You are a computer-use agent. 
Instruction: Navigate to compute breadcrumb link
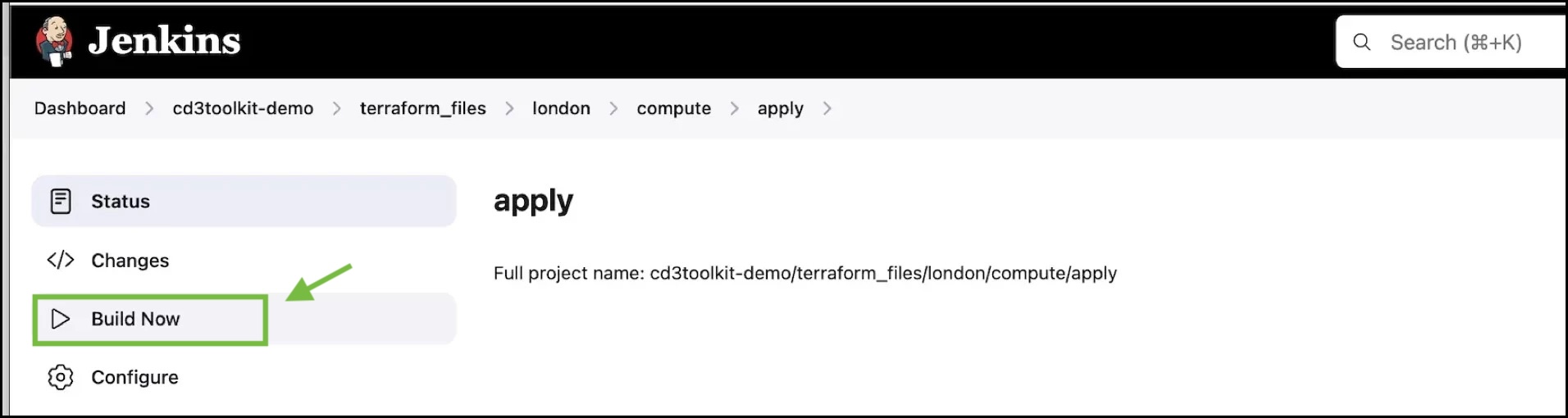[673, 108]
